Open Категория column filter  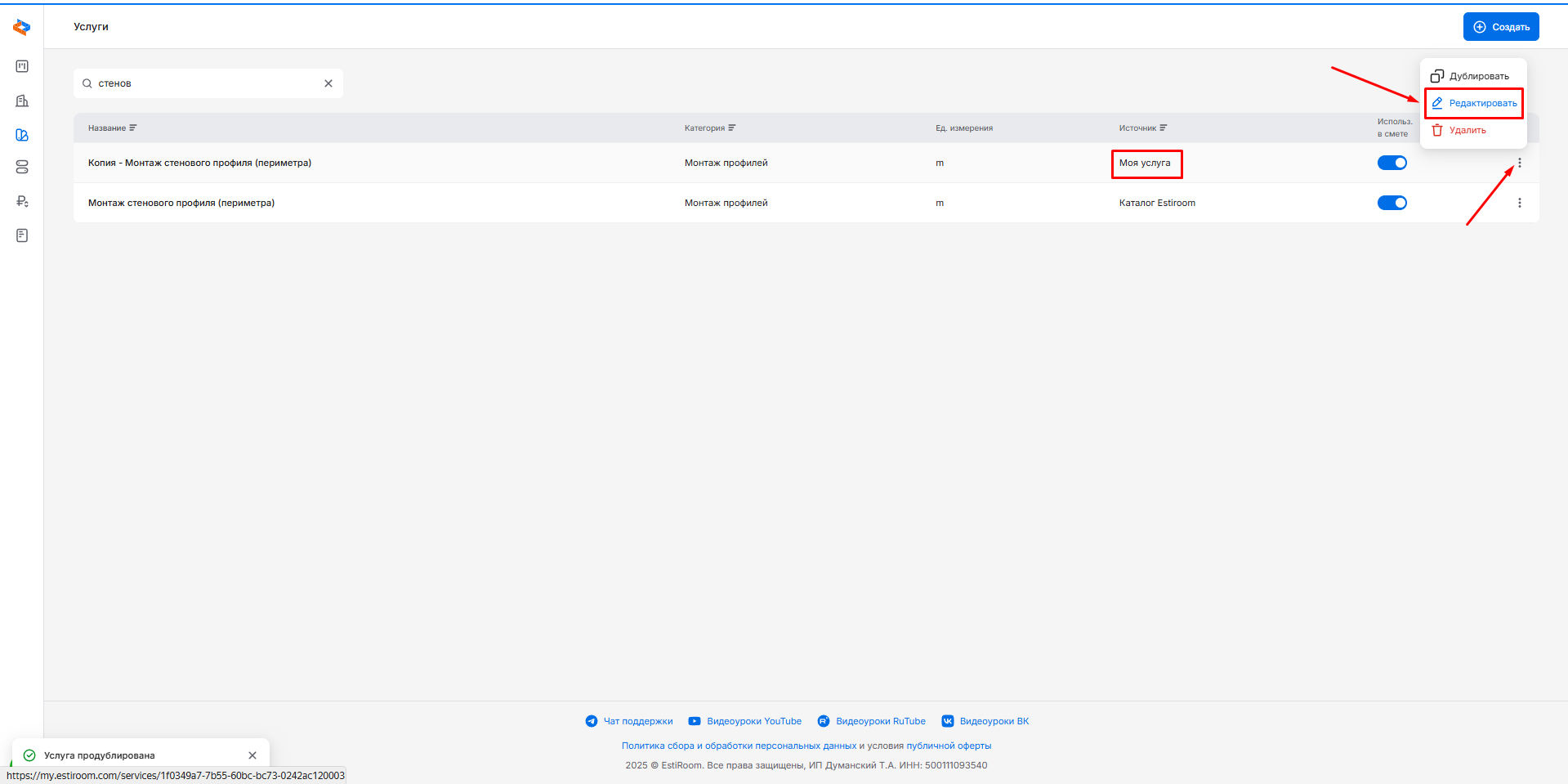click(x=731, y=128)
